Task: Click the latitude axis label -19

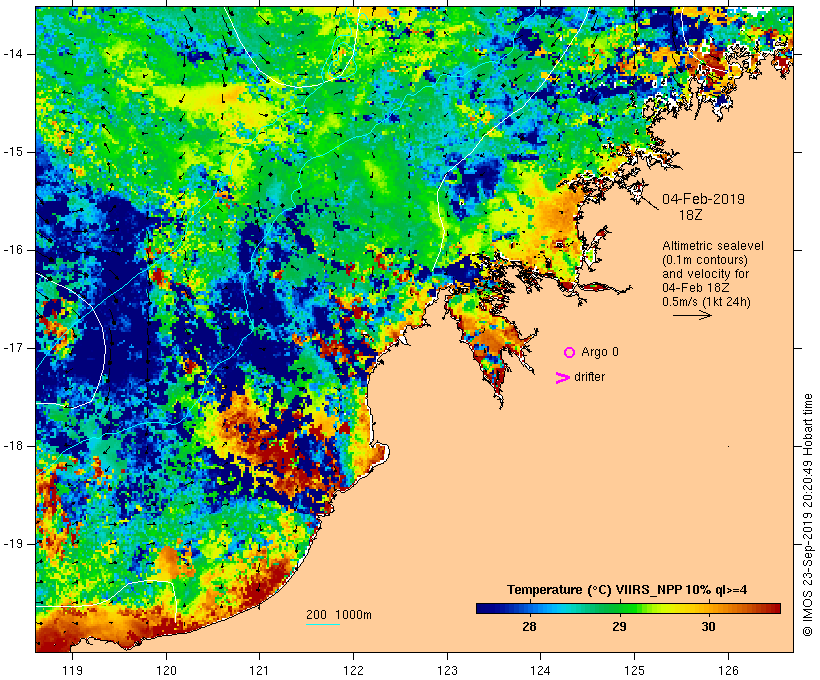Action: tap(13, 544)
